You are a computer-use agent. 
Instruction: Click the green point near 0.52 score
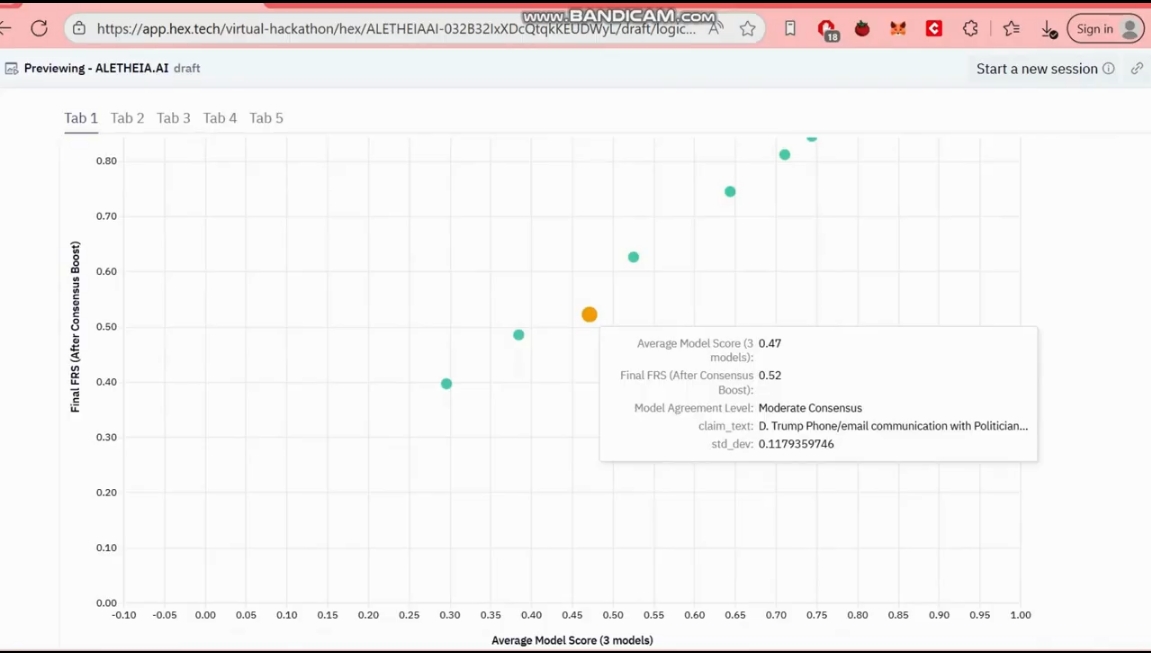tap(633, 257)
